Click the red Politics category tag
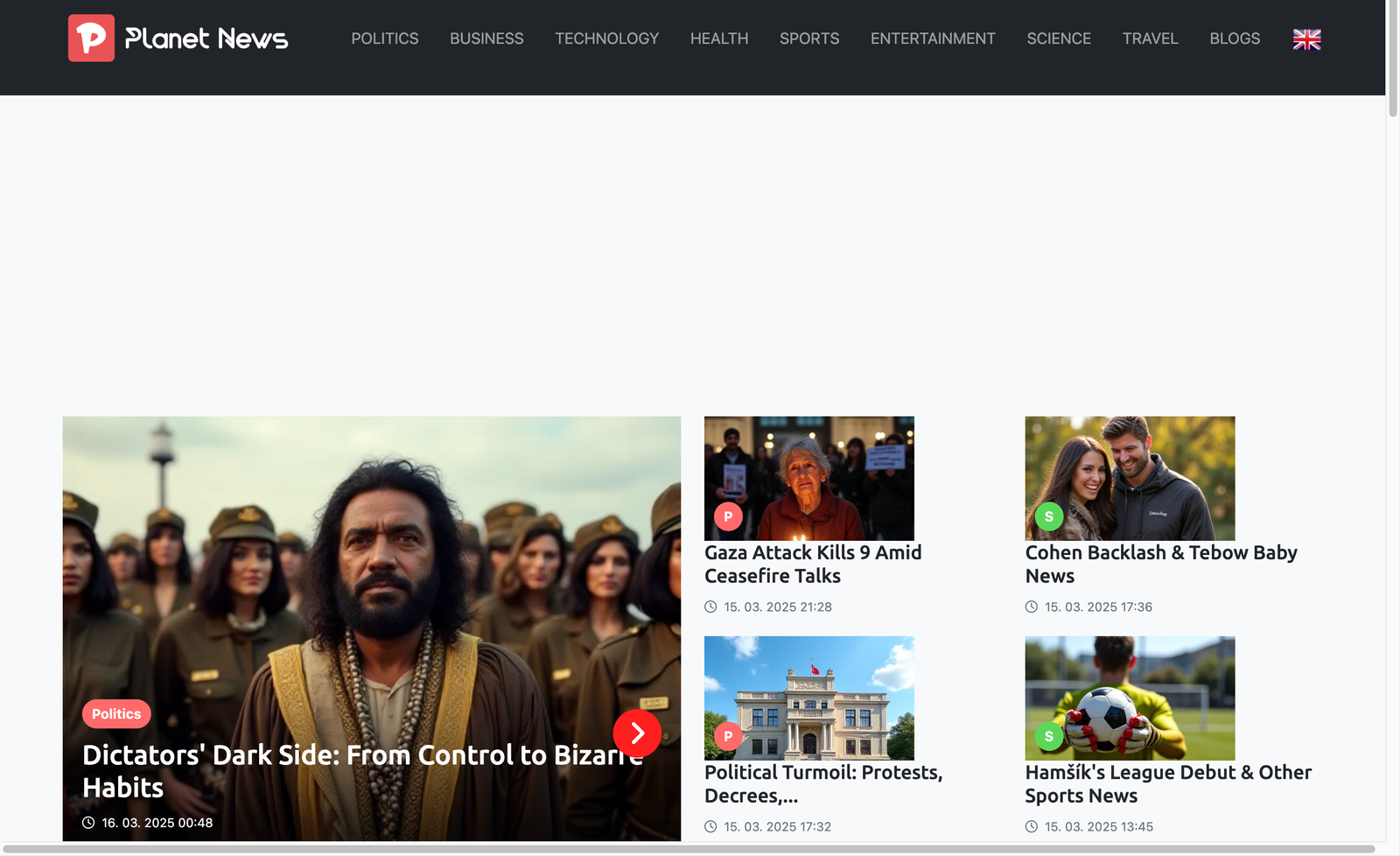 116,714
